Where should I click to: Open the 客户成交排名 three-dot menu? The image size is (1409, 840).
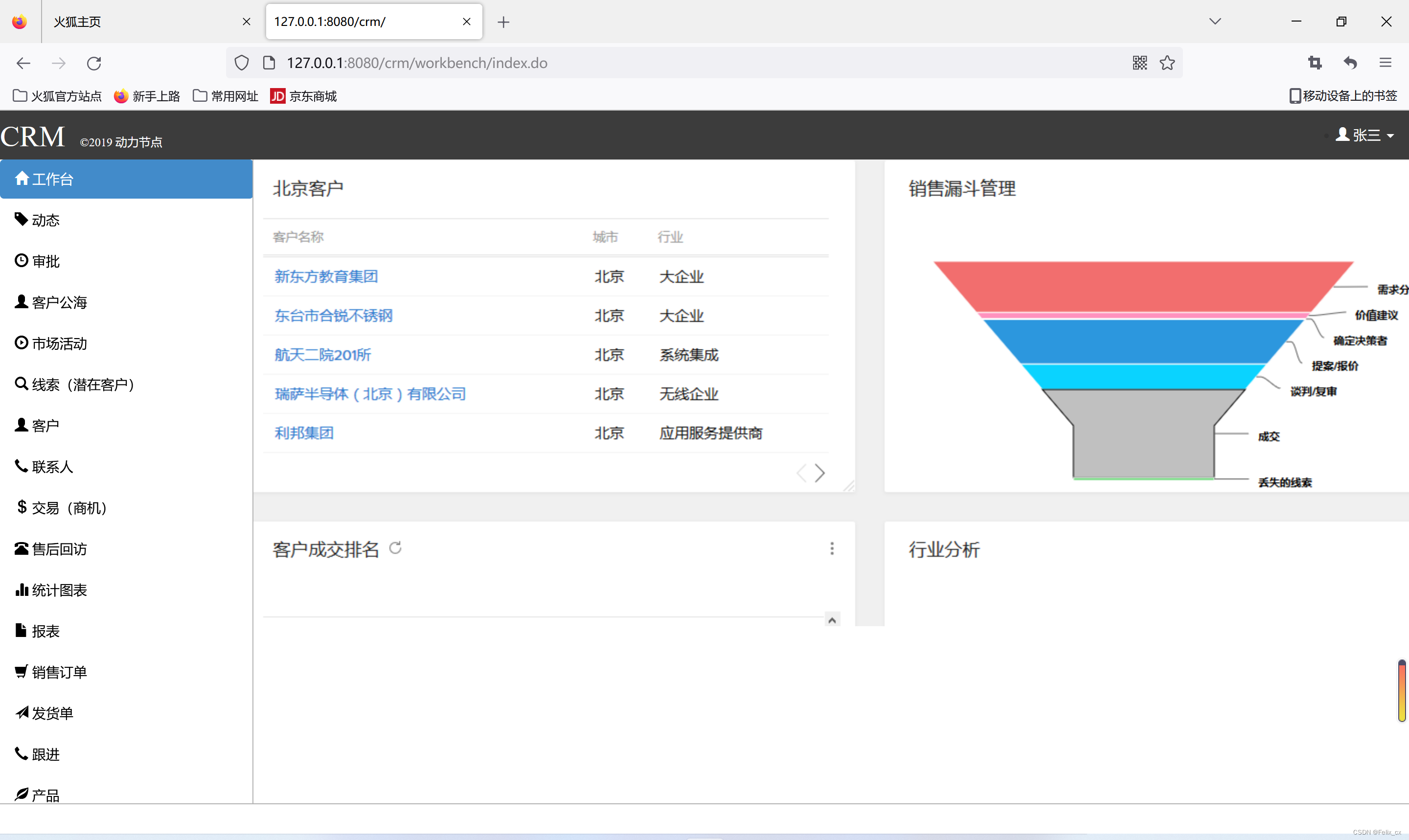pyautogui.click(x=832, y=548)
